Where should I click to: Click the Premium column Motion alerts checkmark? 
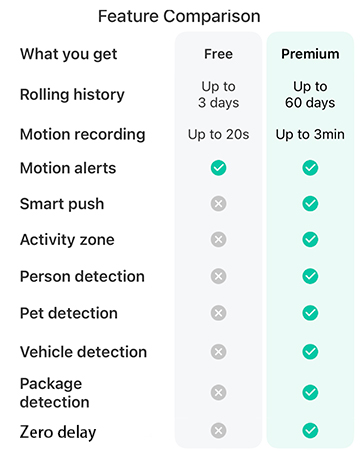(310, 168)
